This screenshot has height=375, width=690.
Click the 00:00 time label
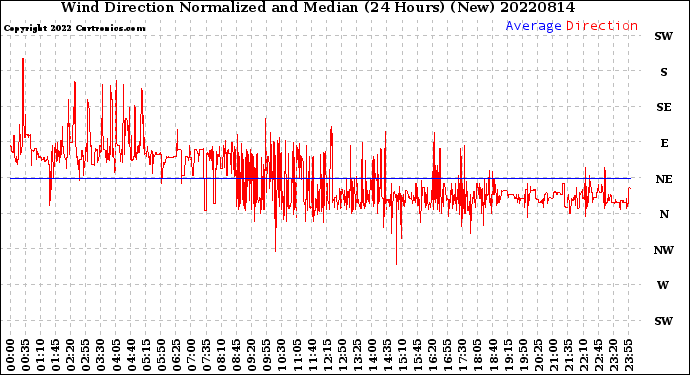11,355
